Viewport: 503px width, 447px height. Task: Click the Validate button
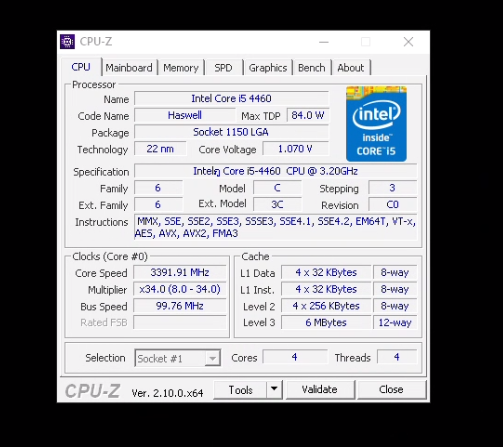click(x=320, y=389)
